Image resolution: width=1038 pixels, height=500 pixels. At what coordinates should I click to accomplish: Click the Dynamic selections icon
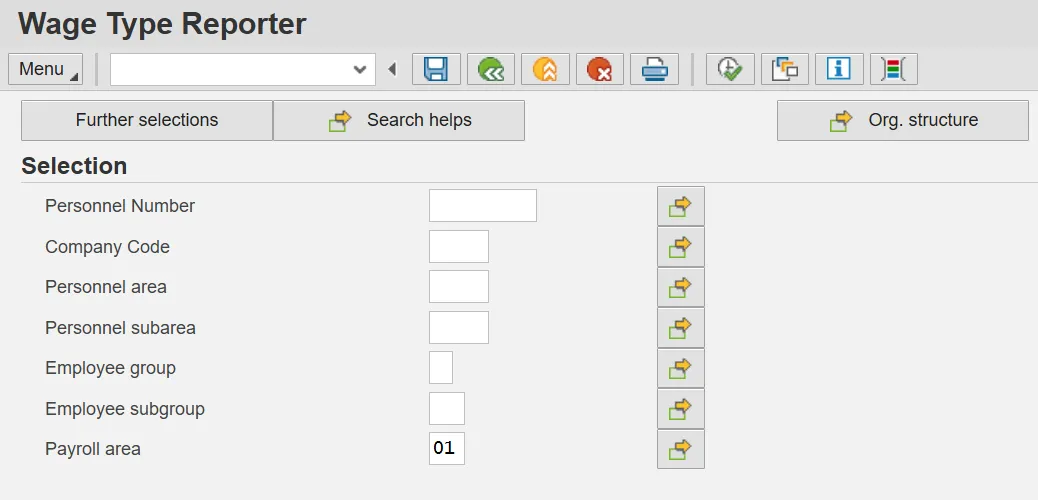[x=893, y=69]
